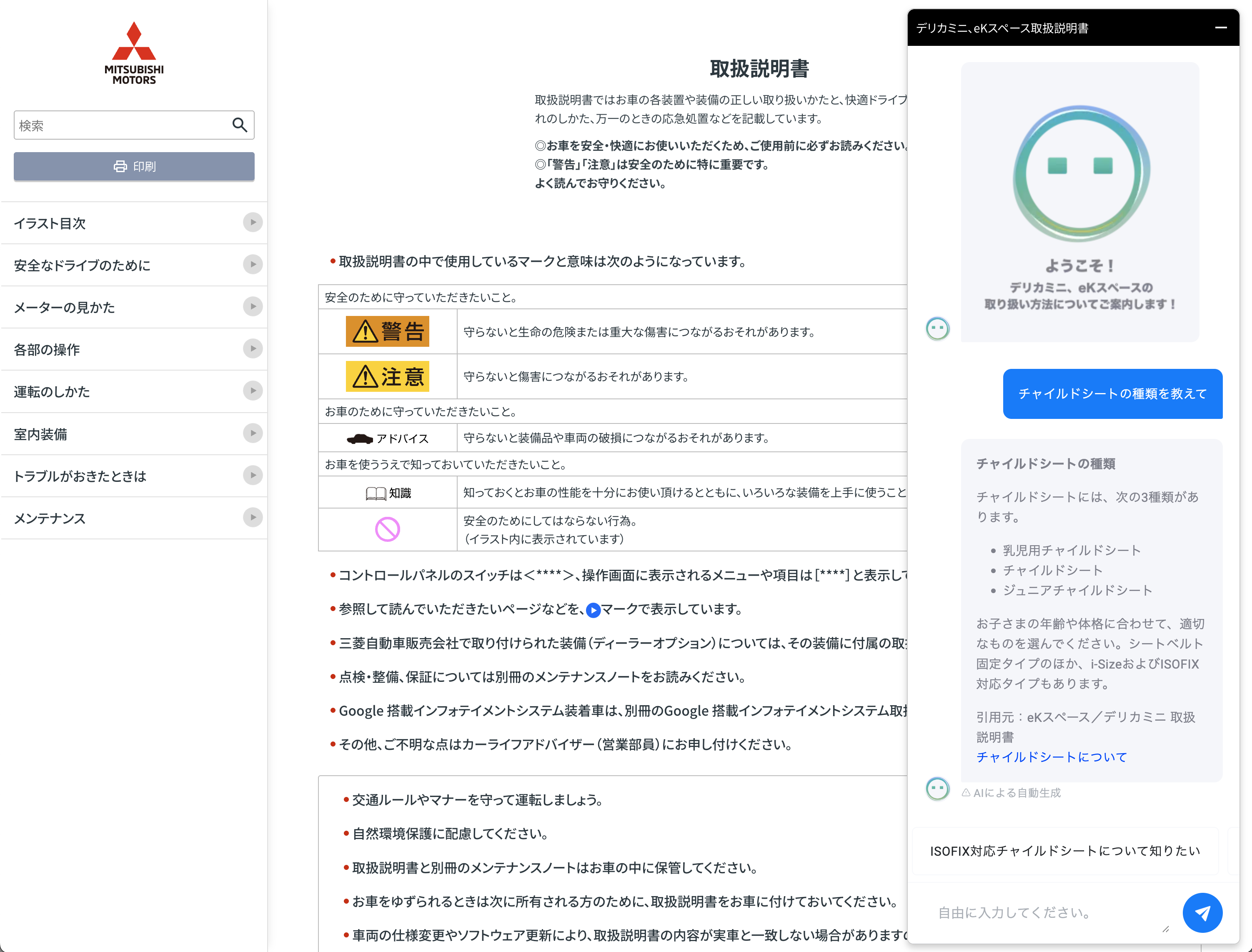Click the chatbot avatar beside AIによる自動生成

coord(938,788)
